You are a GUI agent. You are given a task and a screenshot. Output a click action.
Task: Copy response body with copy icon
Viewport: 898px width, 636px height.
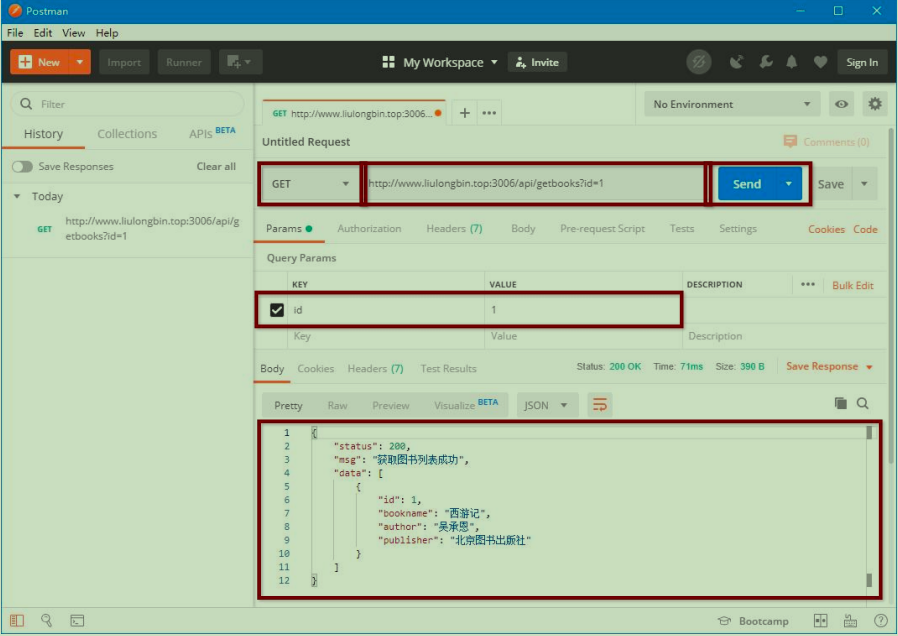(840, 404)
